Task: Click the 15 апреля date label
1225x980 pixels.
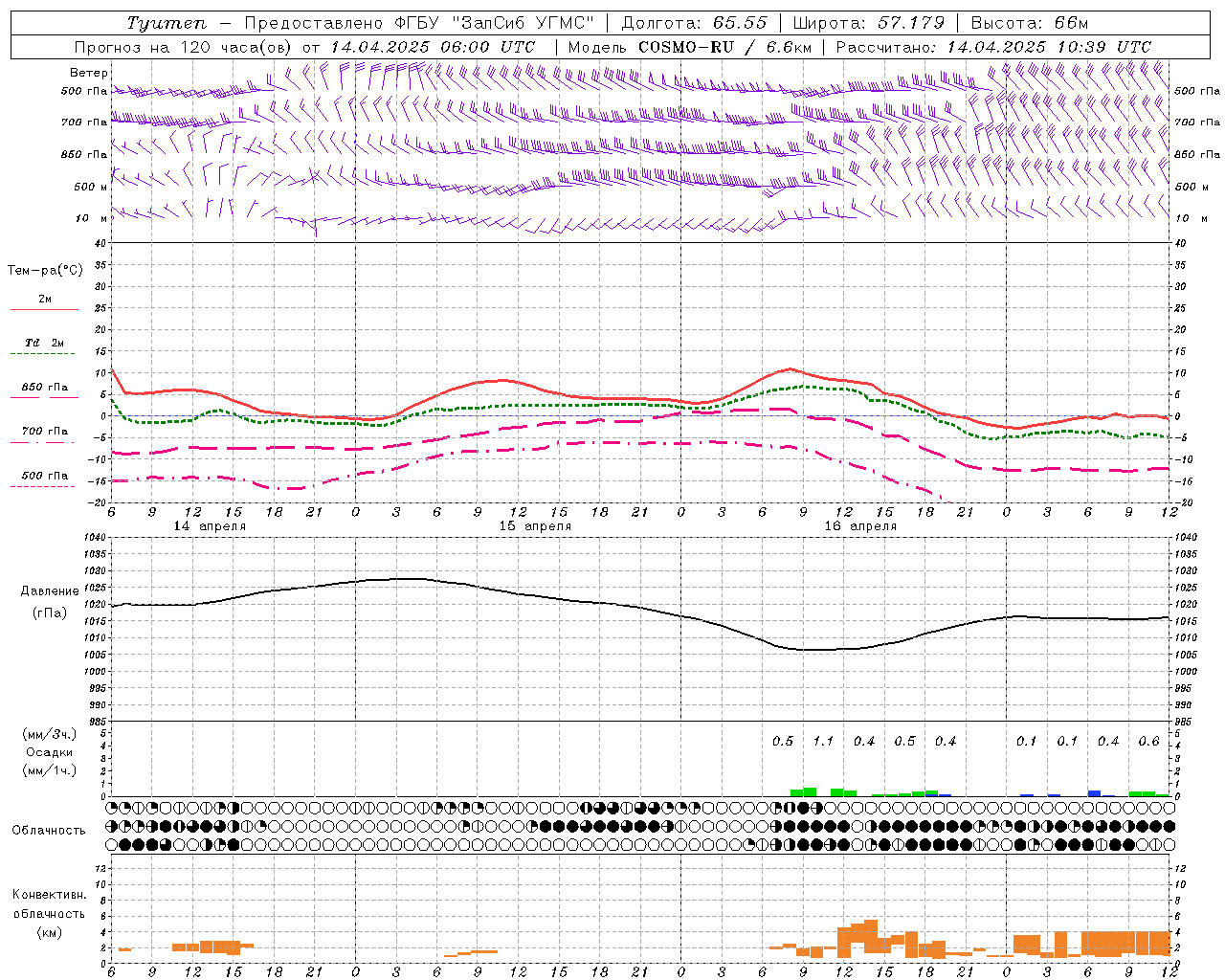Action: (x=535, y=526)
